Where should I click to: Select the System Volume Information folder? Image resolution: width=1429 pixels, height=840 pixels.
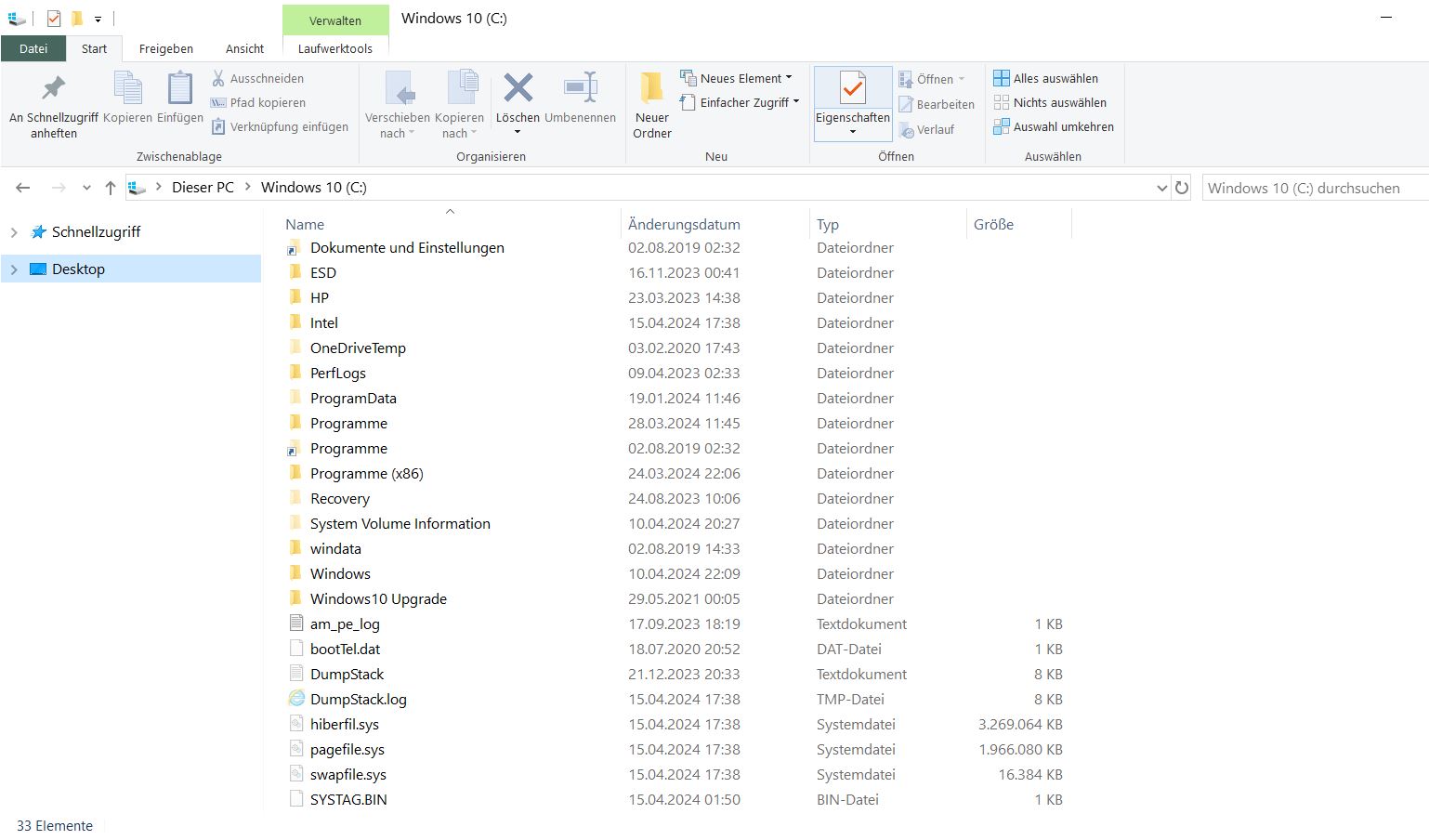[400, 524]
